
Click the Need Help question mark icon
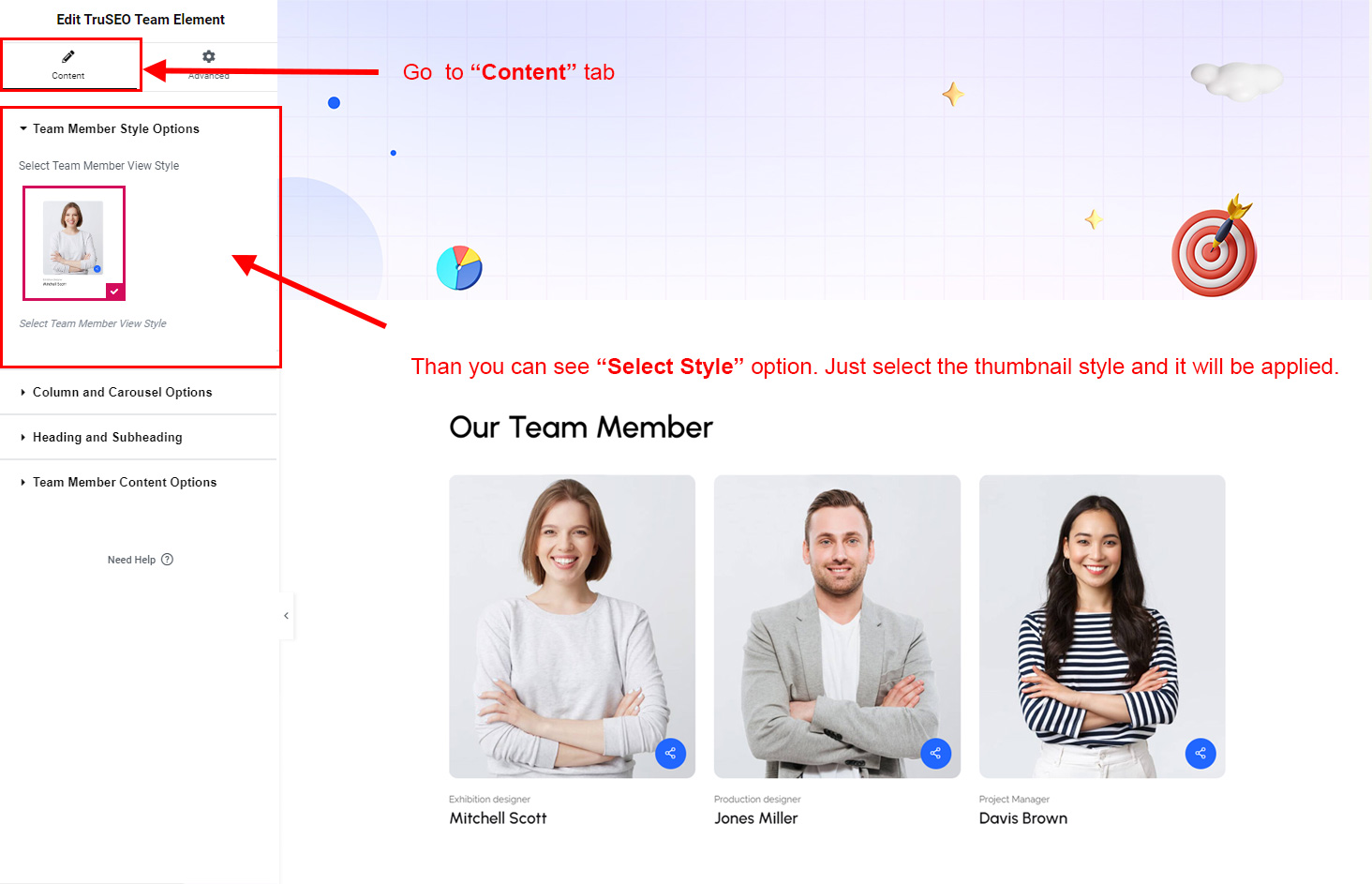[168, 560]
